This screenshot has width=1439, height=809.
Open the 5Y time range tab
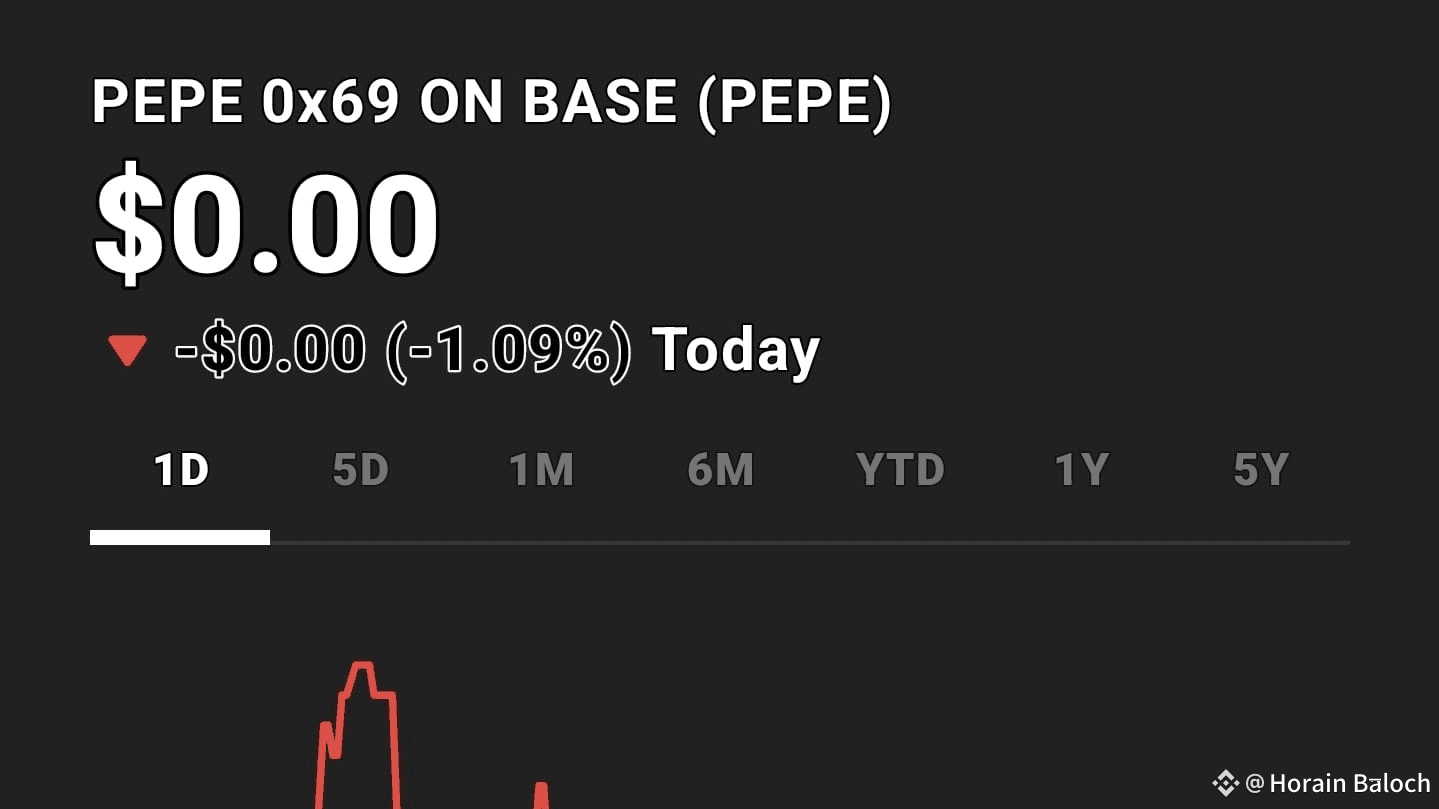(x=1261, y=470)
